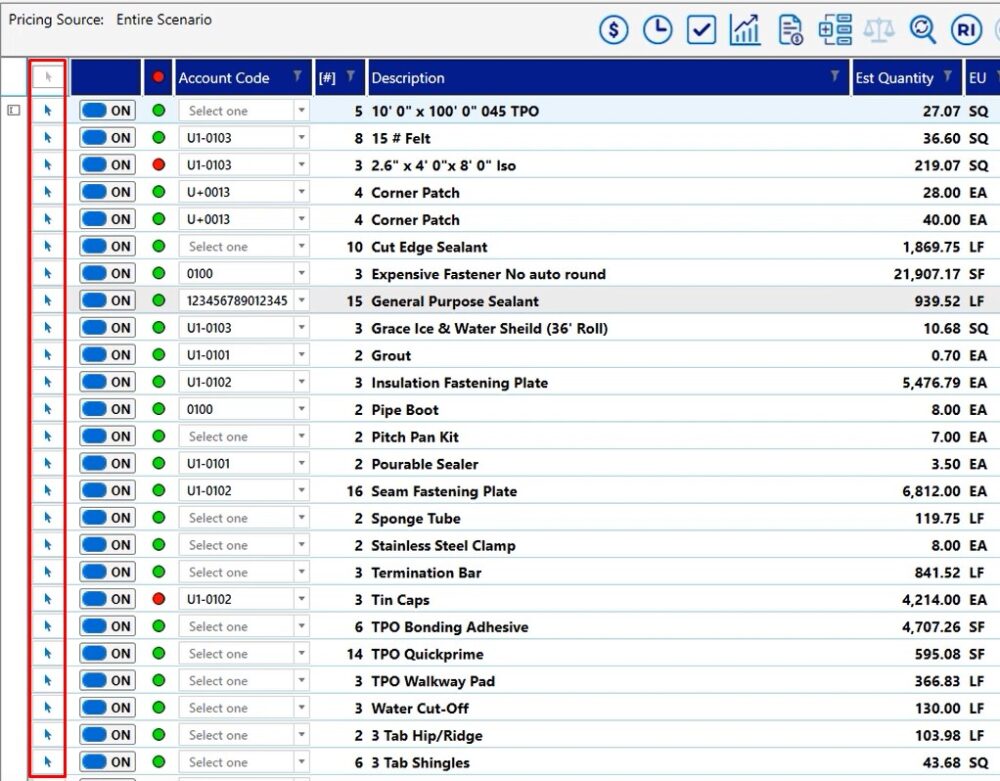
Task: Click the refresh magnifier search icon
Action: (923, 30)
